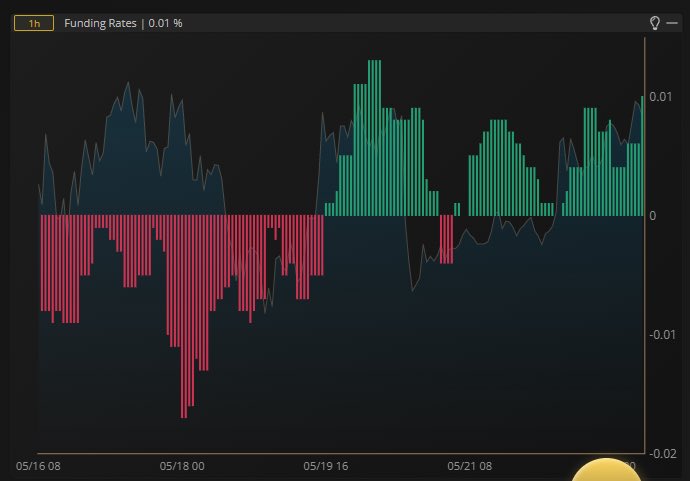The image size is (690, 481).
Task: Collapse the Funding Rates panel with minus icon
Action: 672,23
